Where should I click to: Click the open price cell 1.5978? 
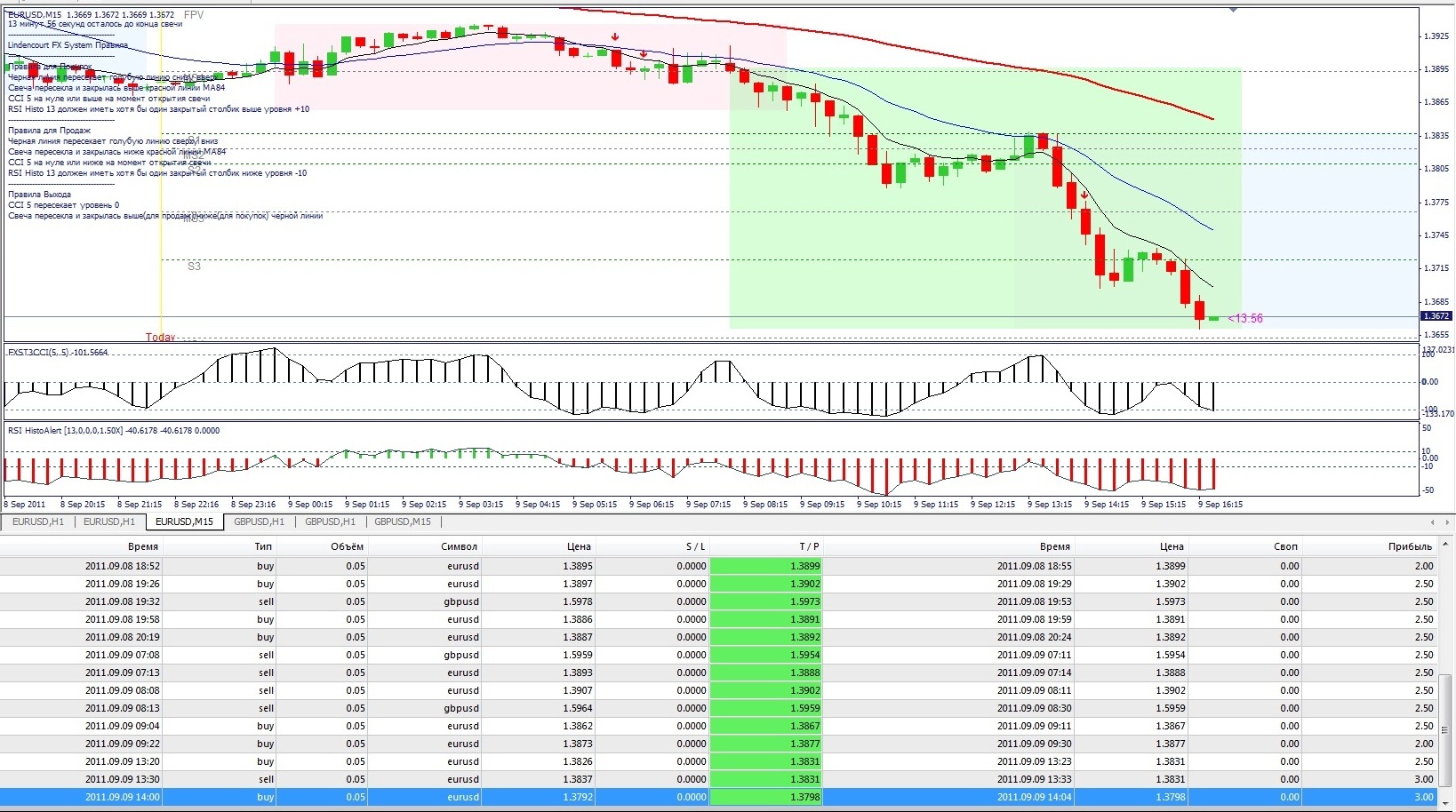tap(578, 601)
